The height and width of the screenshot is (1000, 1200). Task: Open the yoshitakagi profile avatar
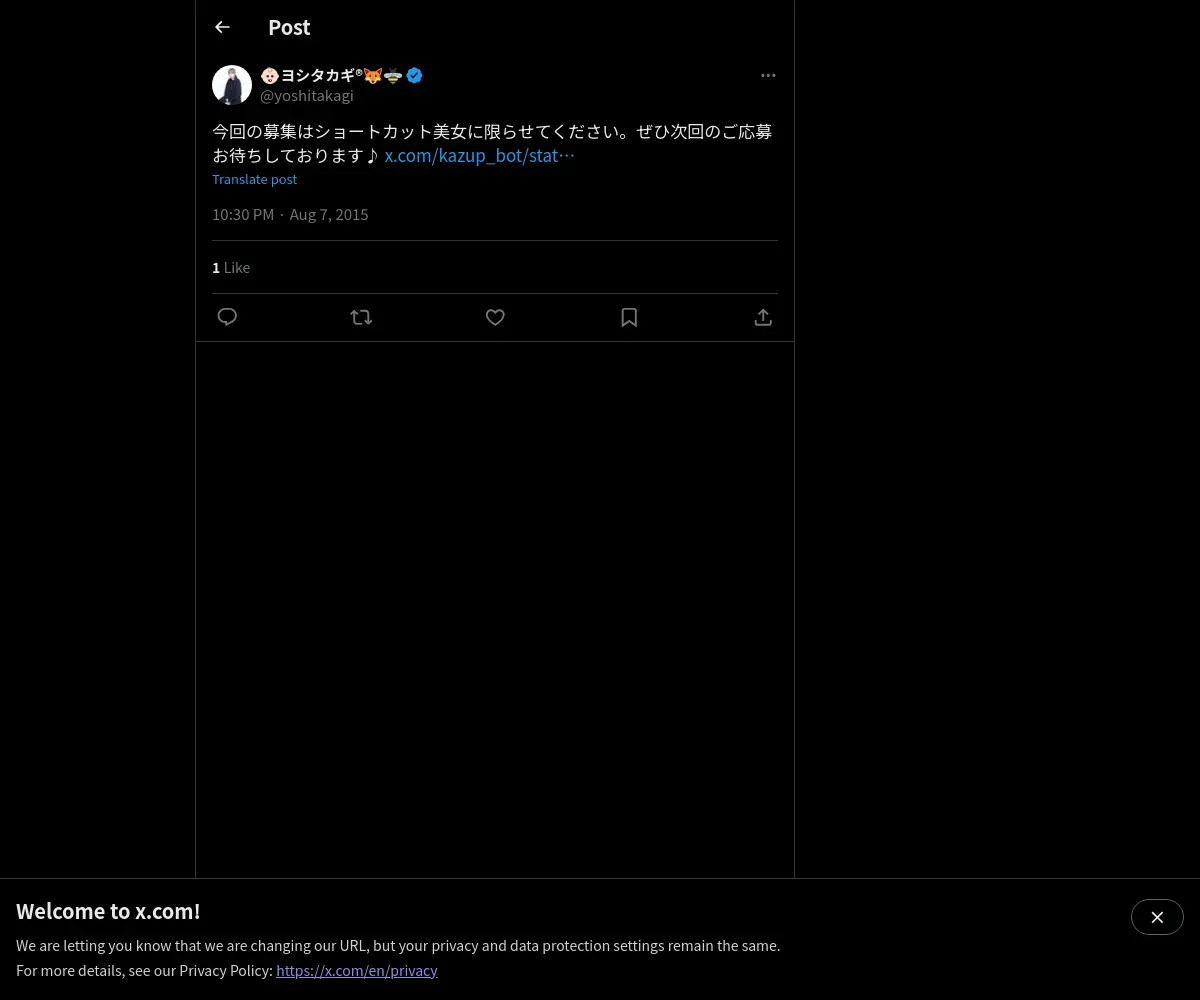232,85
